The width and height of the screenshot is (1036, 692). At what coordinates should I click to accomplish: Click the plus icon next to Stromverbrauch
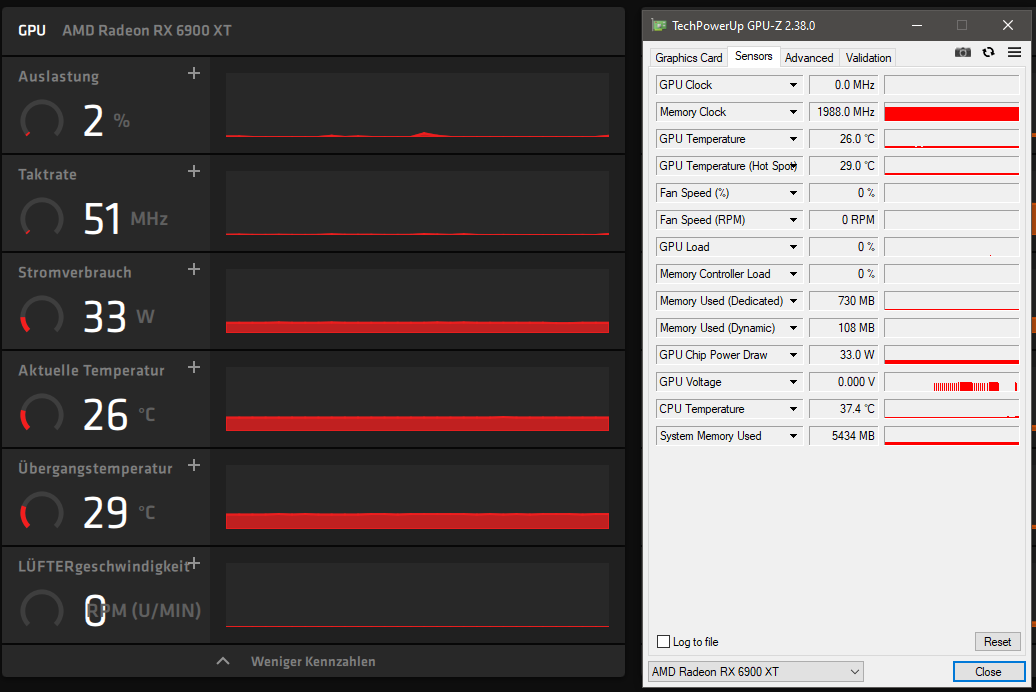point(194,269)
